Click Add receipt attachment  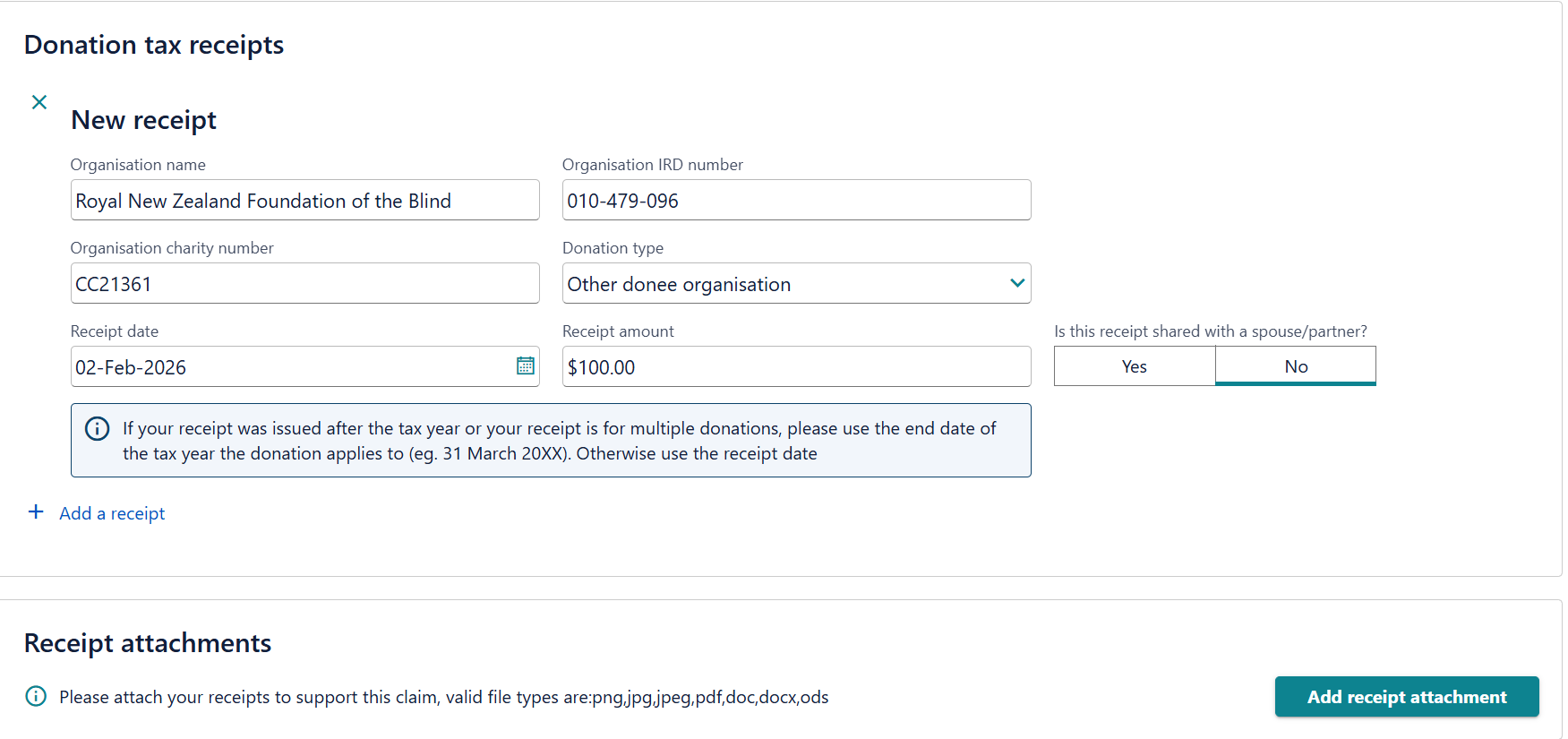coord(1406,696)
